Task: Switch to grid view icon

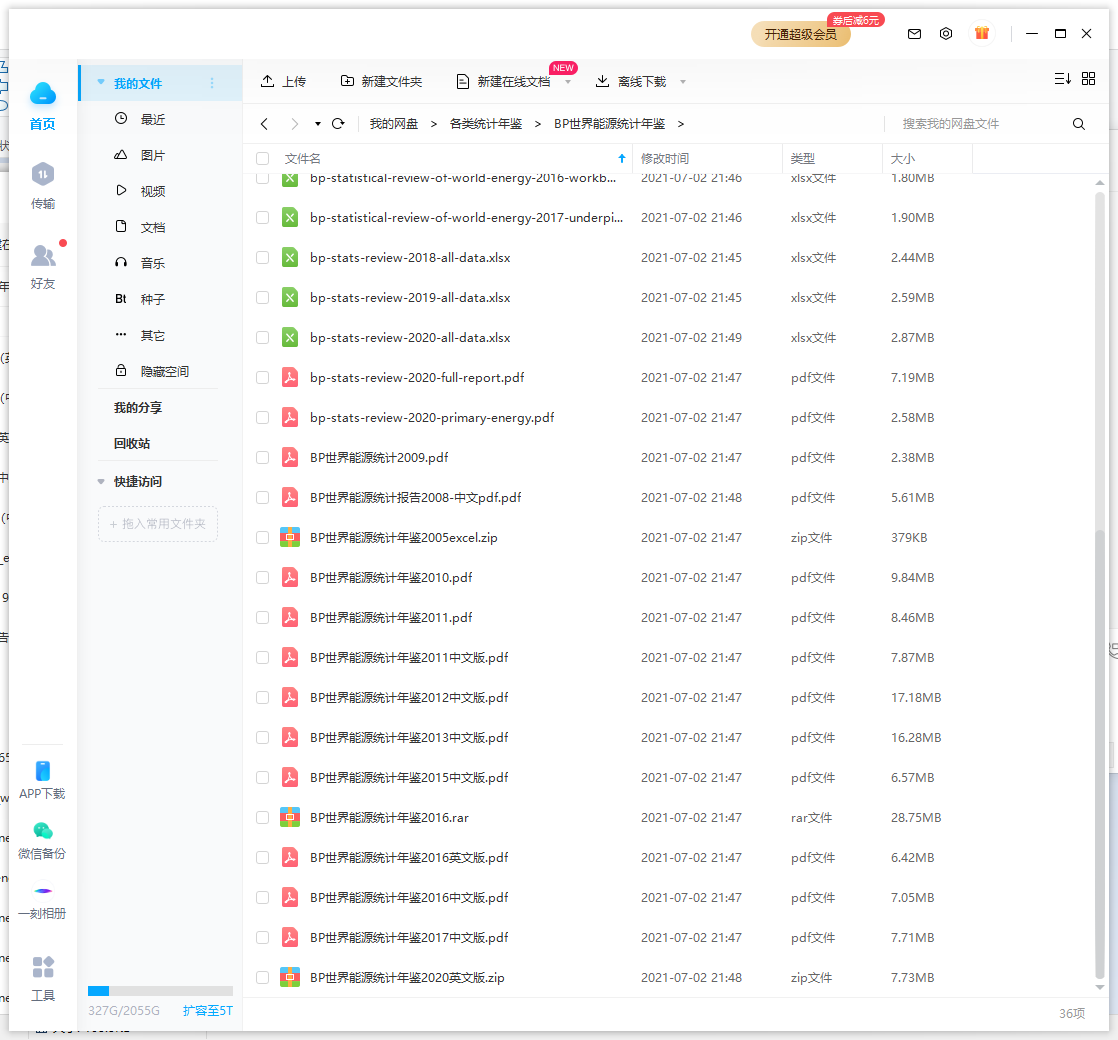Action: click(1088, 78)
